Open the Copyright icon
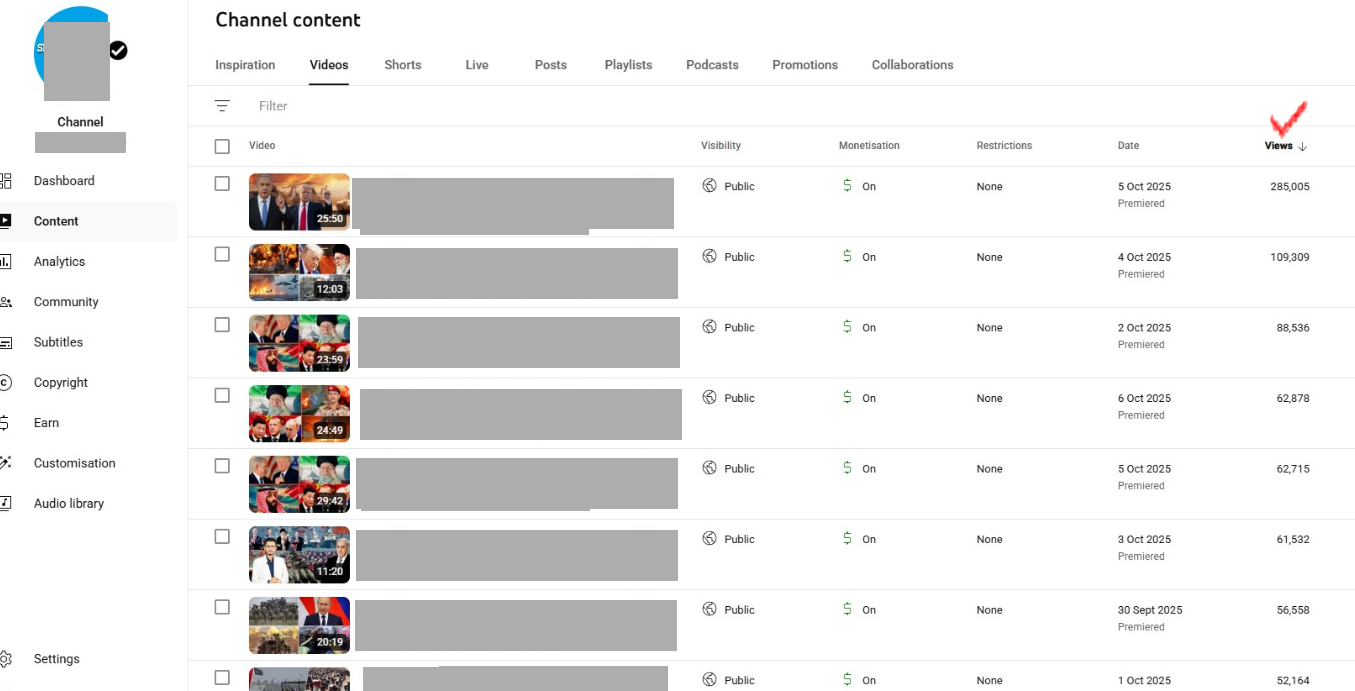Screen dimensions: 1355x691 pos(6,383)
